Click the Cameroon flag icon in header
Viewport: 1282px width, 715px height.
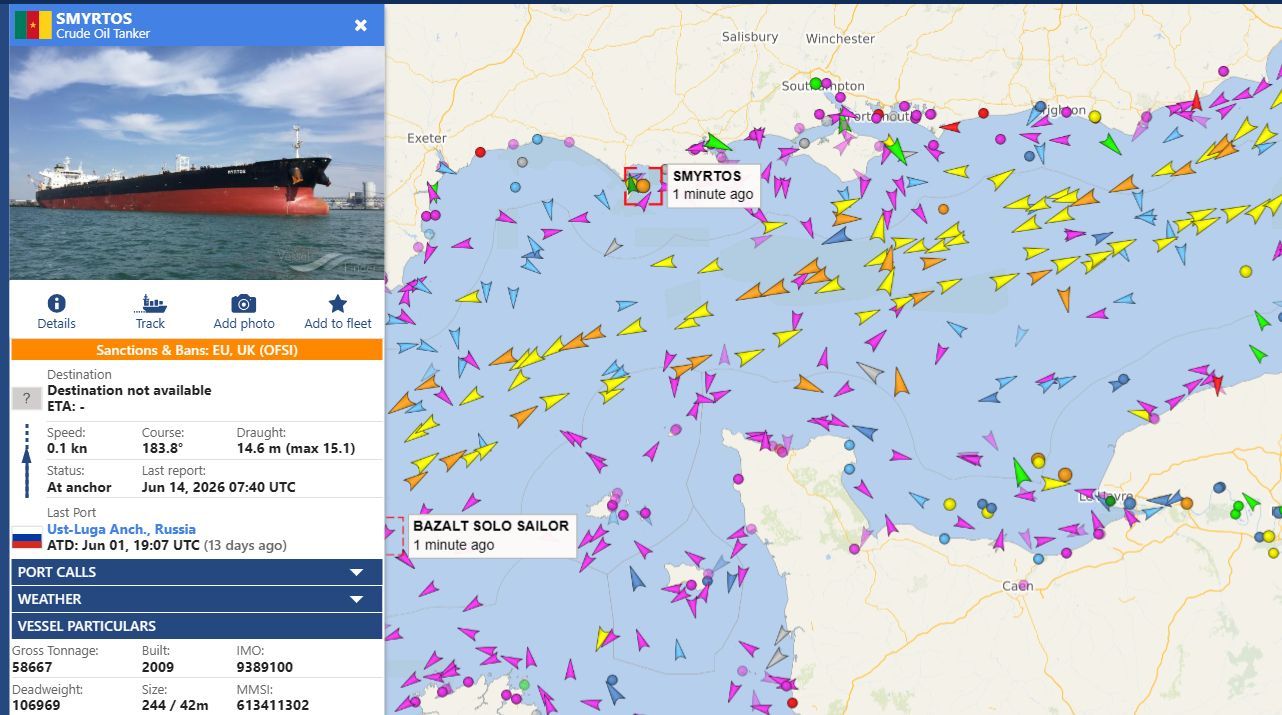[33, 25]
